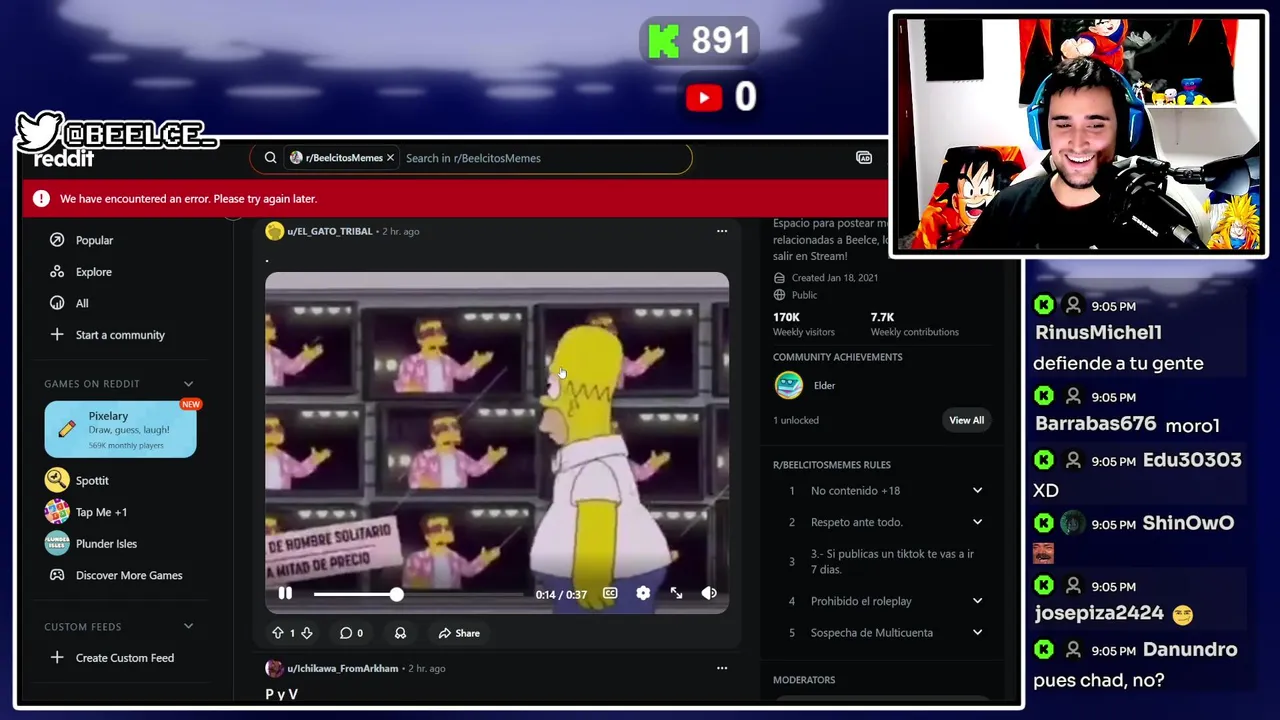
Task: Toggle closed captions on video
Action: (x=610, y=593)
